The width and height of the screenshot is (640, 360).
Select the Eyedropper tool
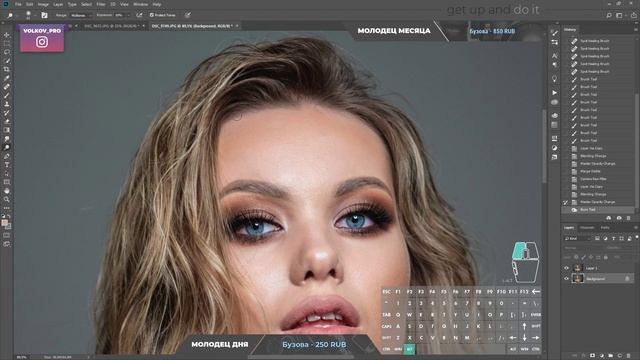coord(7,78)
